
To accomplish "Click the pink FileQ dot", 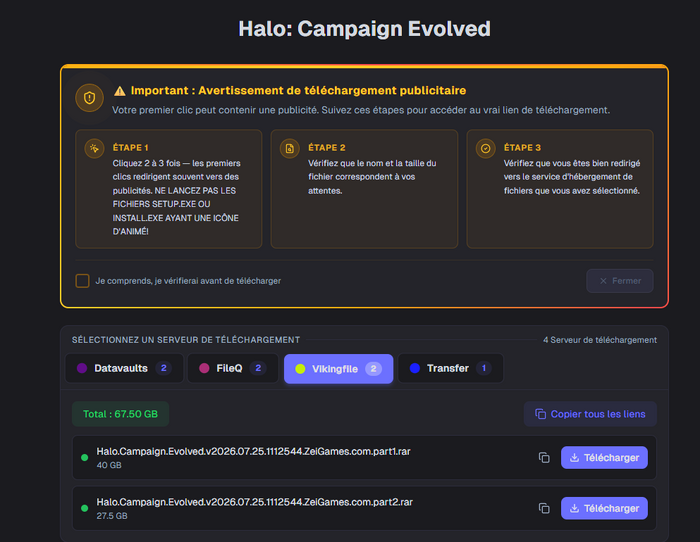I will click(x=204, y=368).
